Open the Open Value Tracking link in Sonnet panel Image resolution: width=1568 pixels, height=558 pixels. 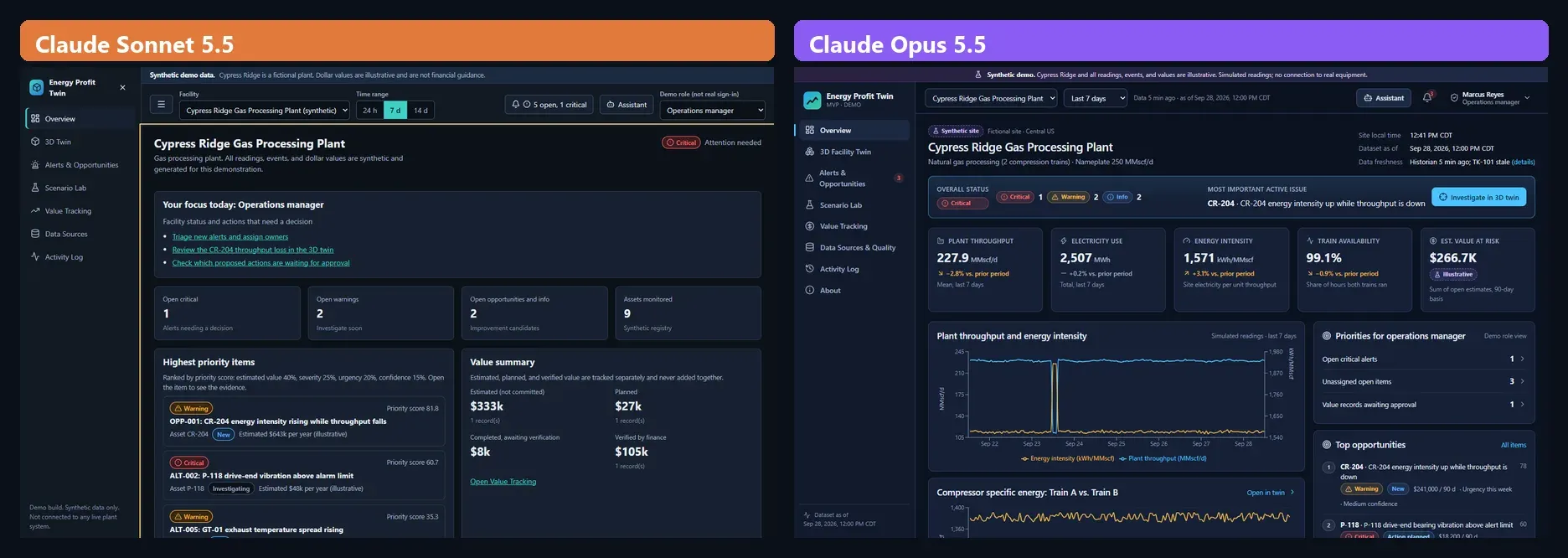pyautogui.click(x=503, y=482)
